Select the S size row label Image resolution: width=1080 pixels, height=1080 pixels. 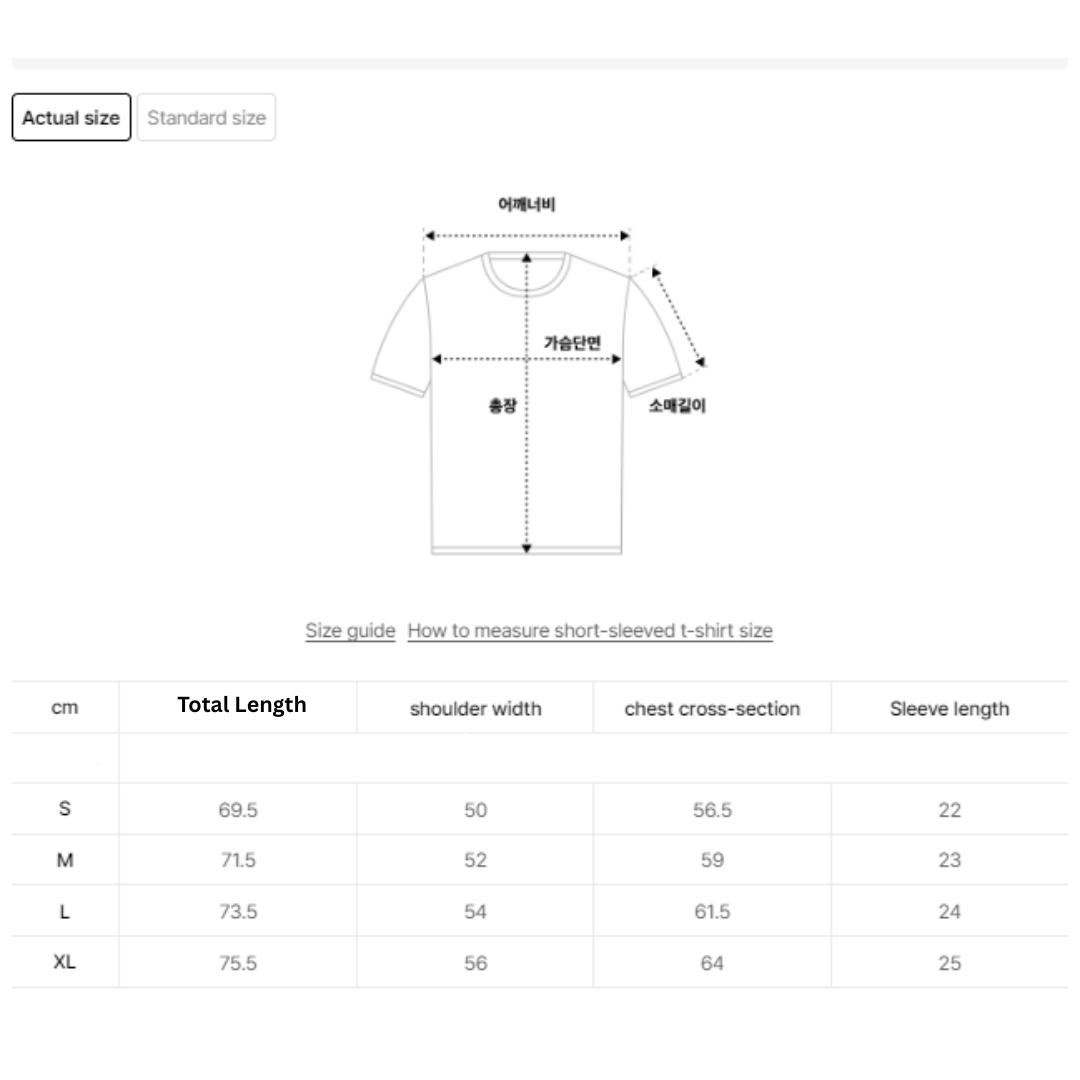coord(65,809)
